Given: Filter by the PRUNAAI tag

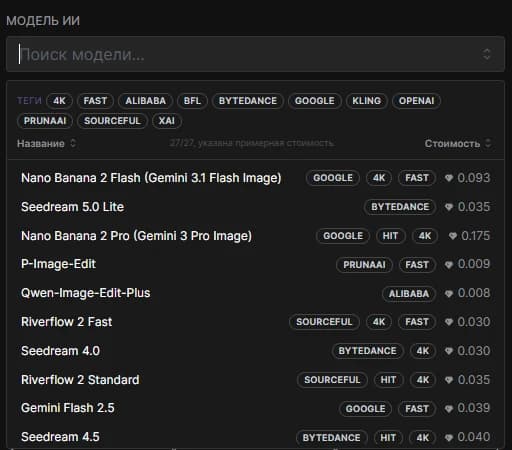Looking at the screenshot, I should click(45, 121).
